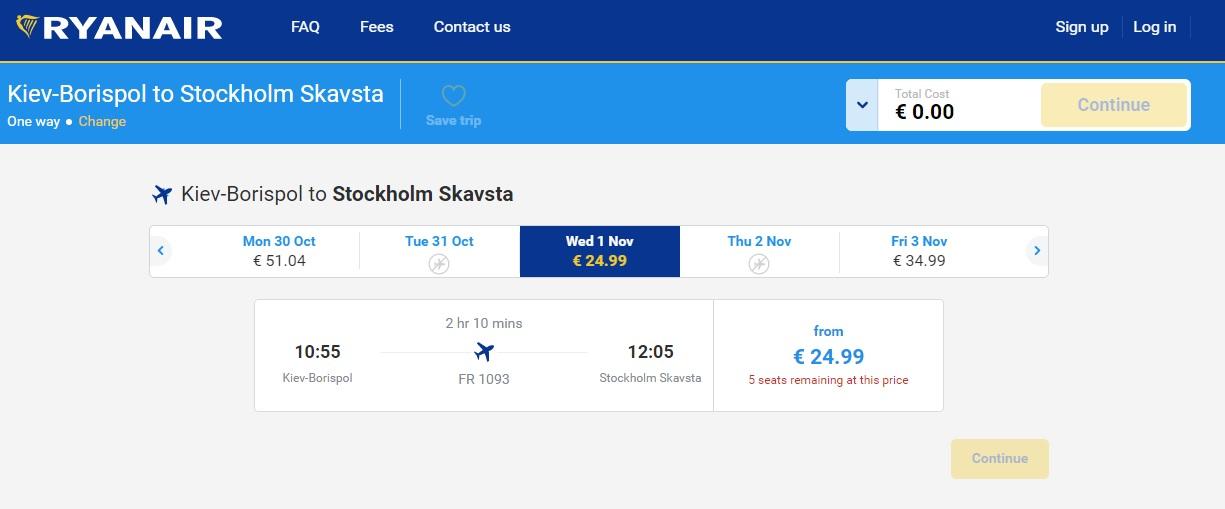Click the Sign up link
Image resolution: width=1225 pixels, height=509 pixels.
(1082, 27)
